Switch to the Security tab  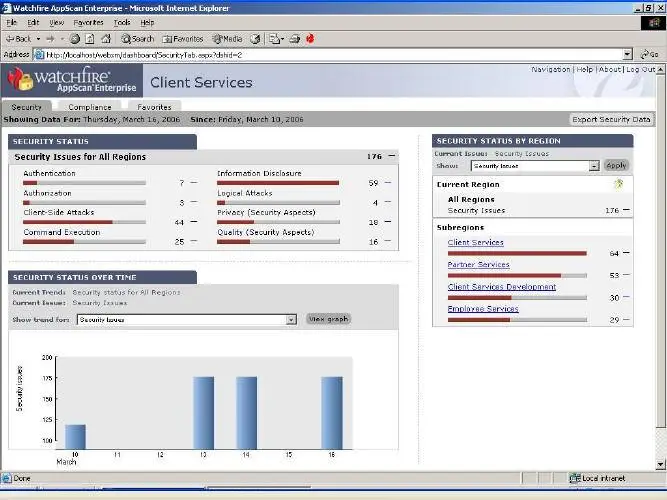(x=26, y=107)
